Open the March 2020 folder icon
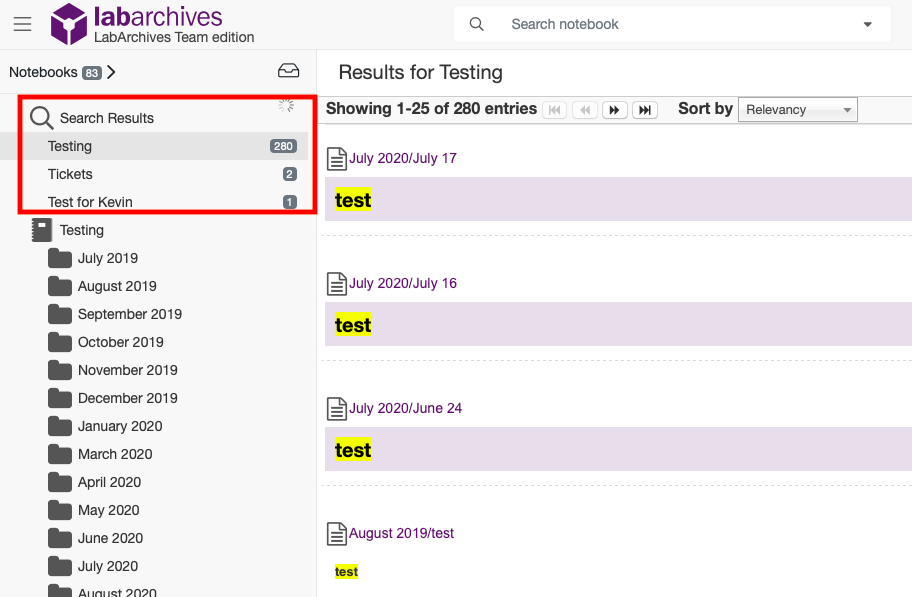 tap(60, 454)
